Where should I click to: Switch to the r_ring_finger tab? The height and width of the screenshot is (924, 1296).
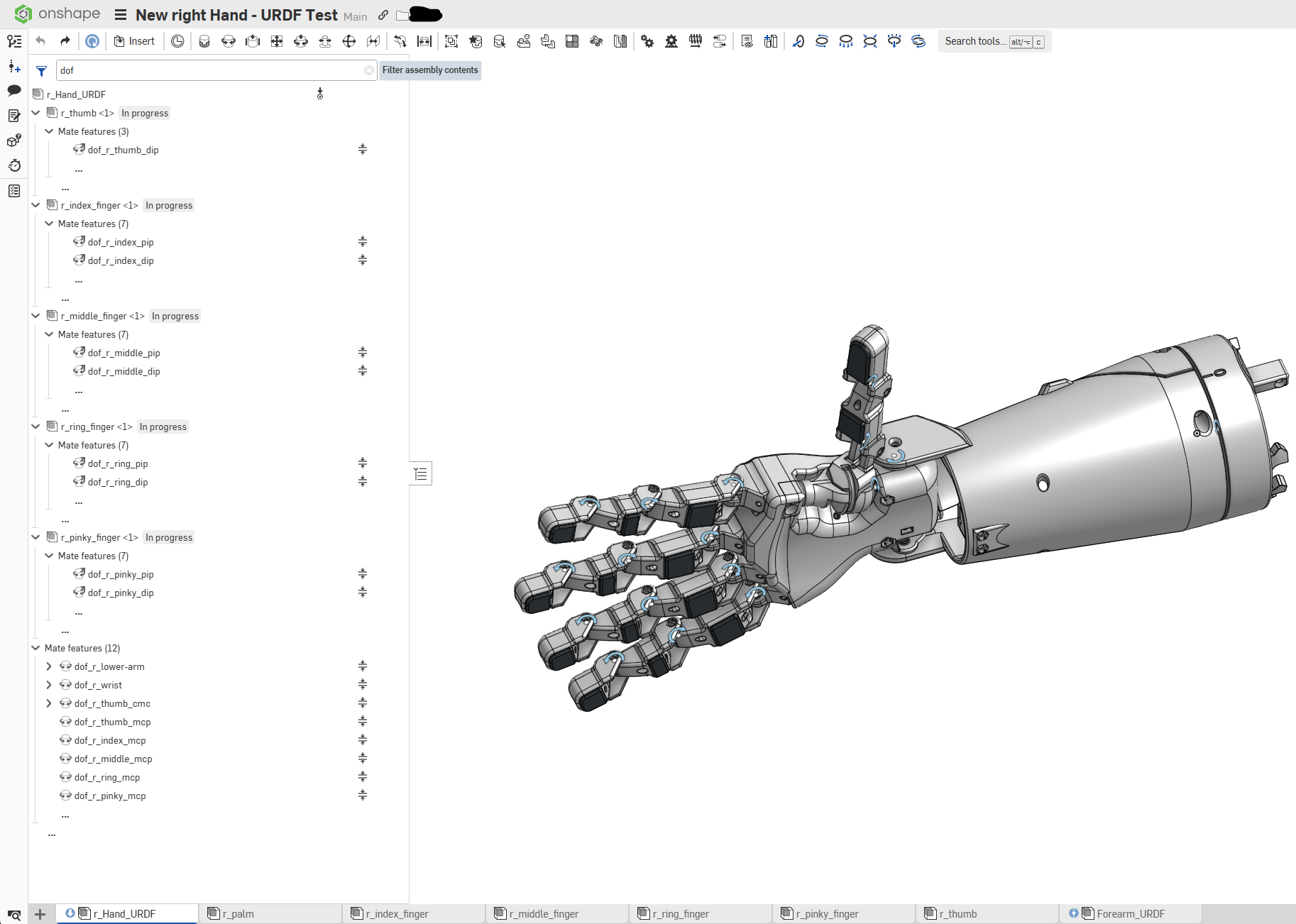pyautogui.click(x=701, y=913)
